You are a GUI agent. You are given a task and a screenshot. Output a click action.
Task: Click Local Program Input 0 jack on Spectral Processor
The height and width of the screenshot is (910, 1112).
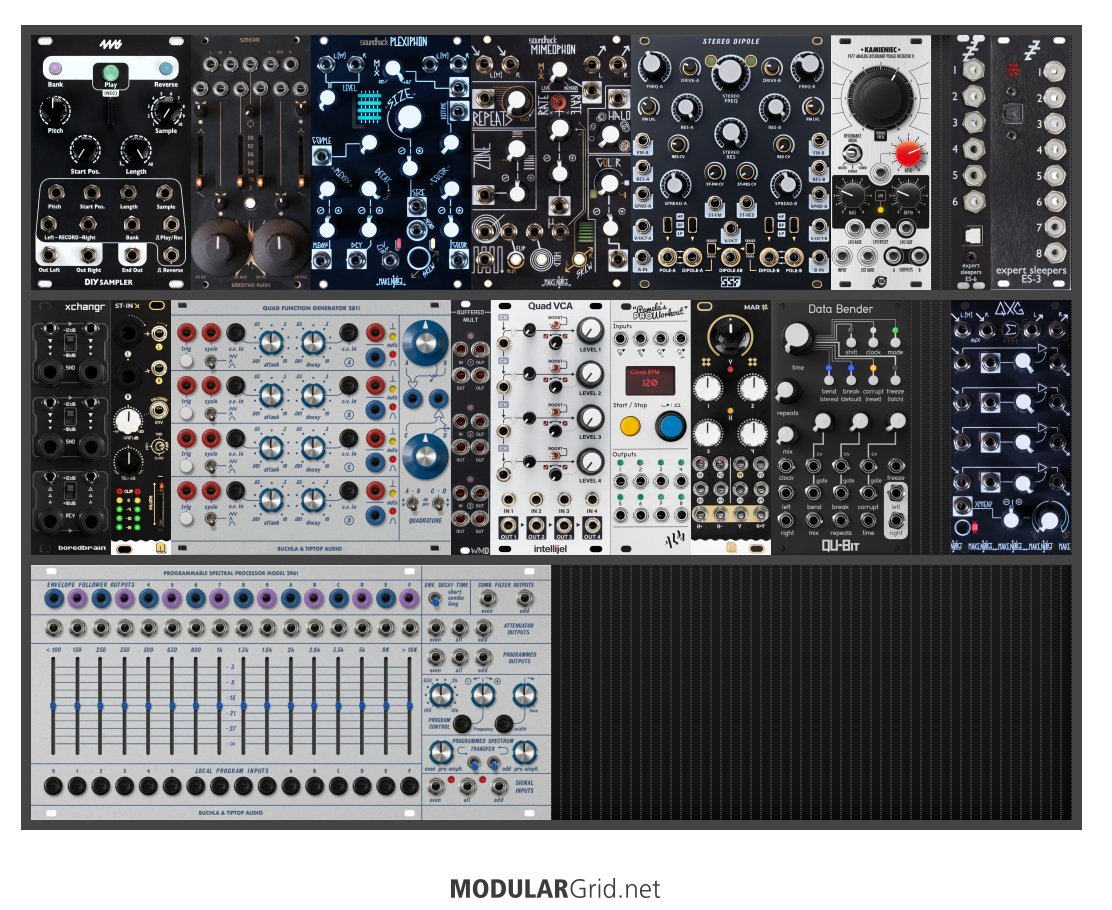point(53,786)
